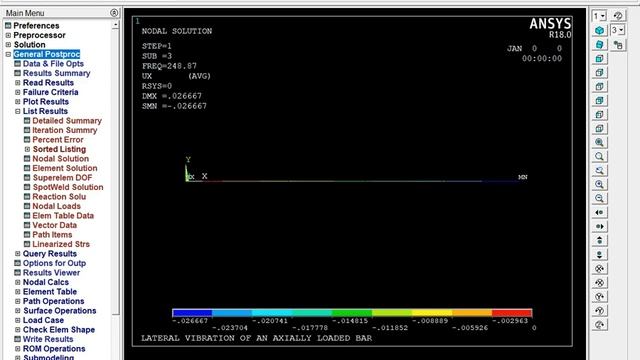640x360 pixels.
Task: Open Path Items listing
Action: (x=52, y=235)
